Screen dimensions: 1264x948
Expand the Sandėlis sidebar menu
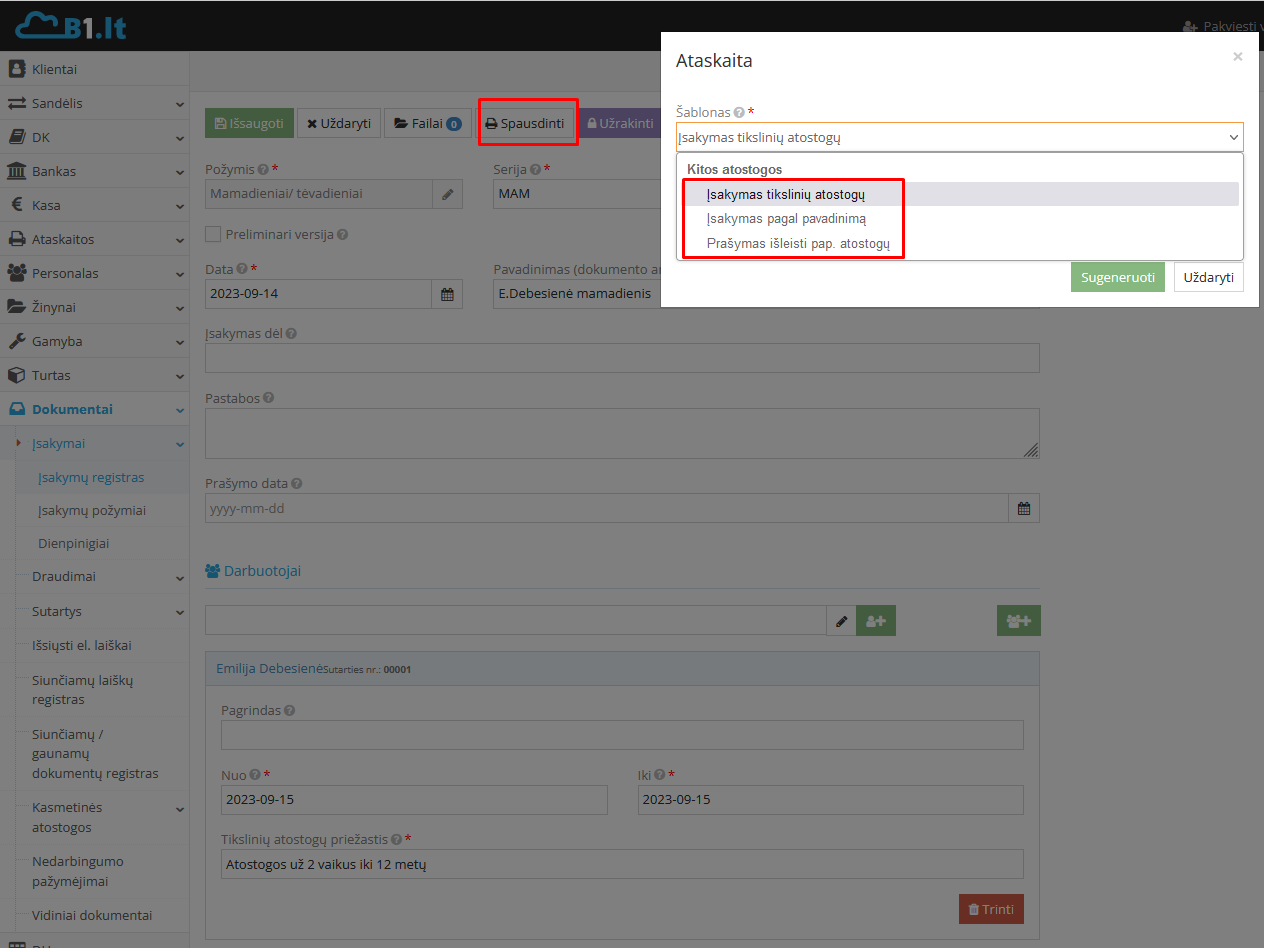(x=94, y=103)
